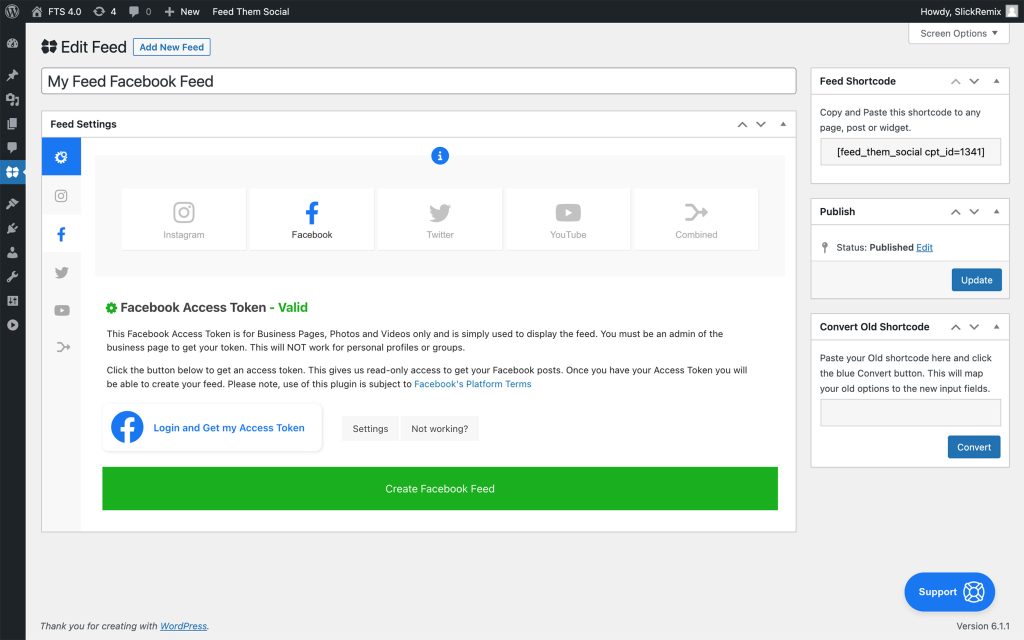Move Convert Old Shortcode panel down
The width and height of the screenshot is (1024, 640).
pyautogui.click(x=974, y=327)
